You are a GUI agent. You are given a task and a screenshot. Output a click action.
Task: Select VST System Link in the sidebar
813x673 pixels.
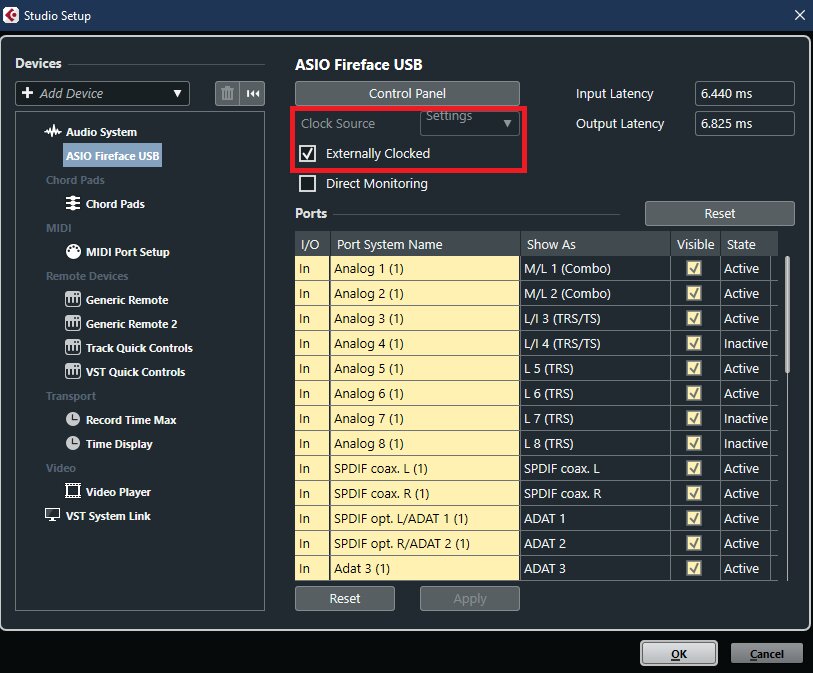coord(109,516)
